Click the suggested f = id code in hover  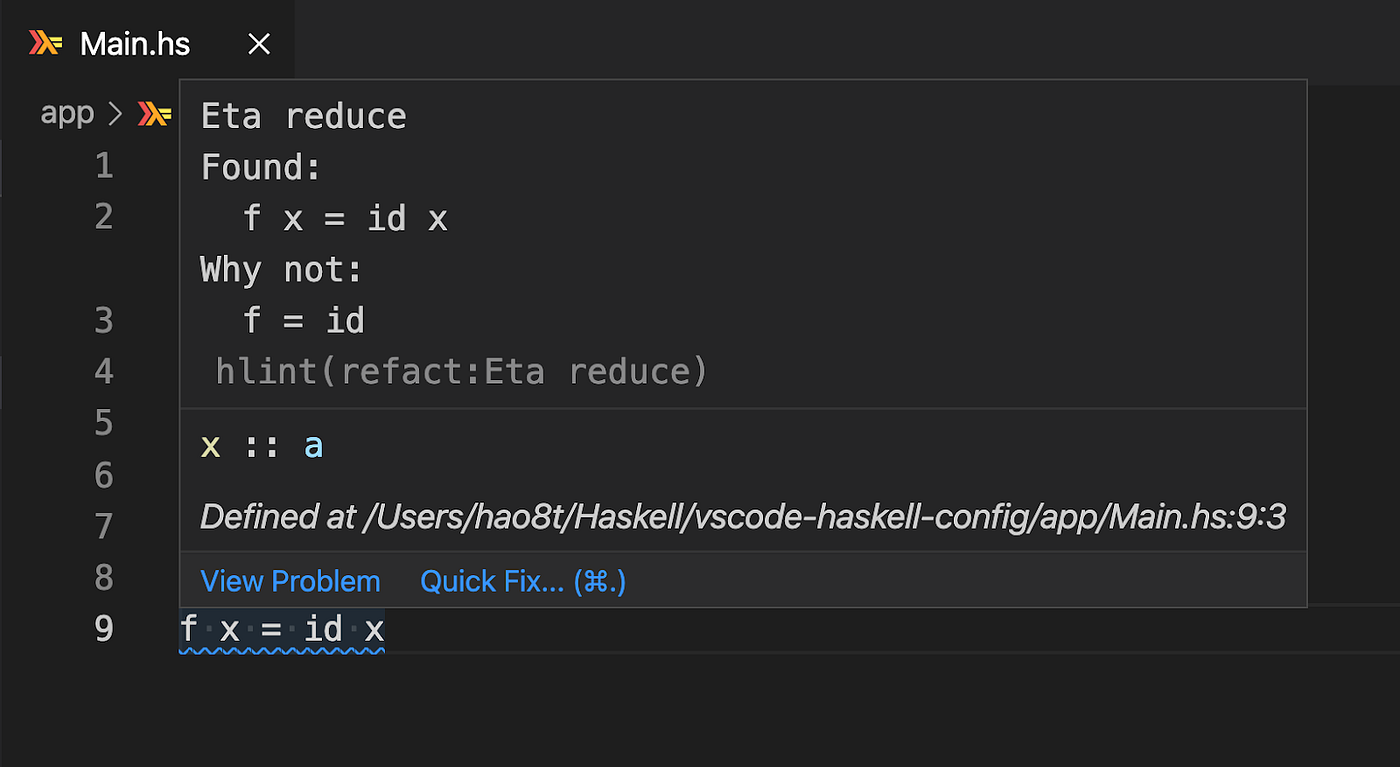304,321
